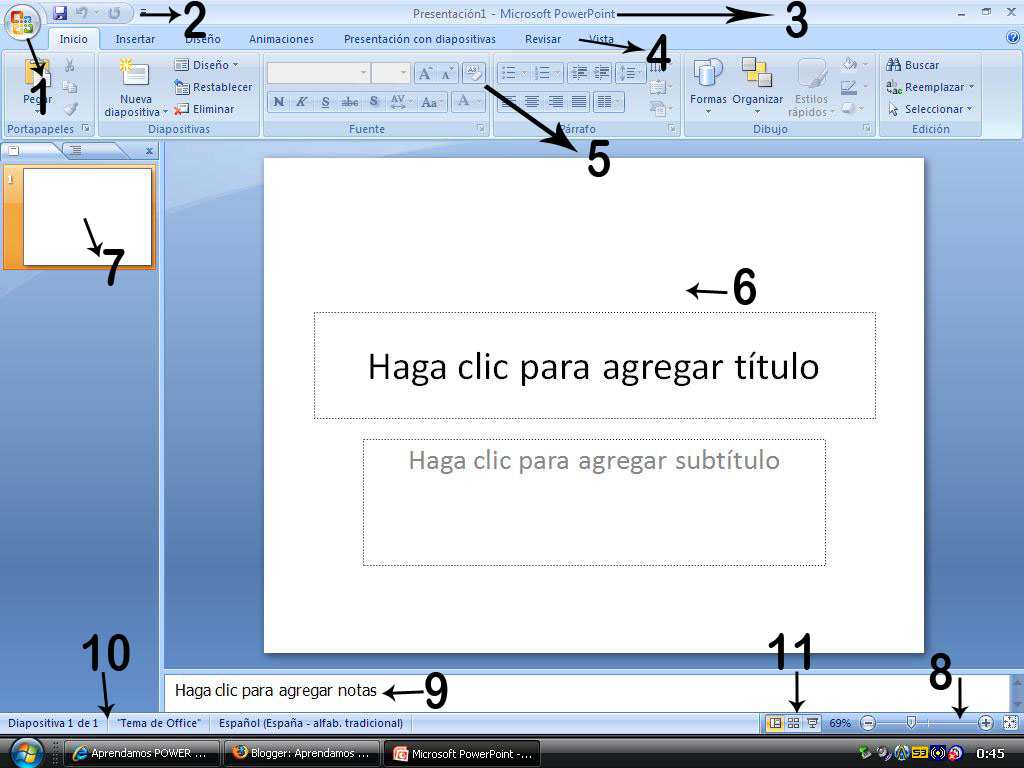The height and width of the screenshot is (768, 1024).
Task: Open columns dropdown in Párrafo group
Action: click(x=609, y=102)
